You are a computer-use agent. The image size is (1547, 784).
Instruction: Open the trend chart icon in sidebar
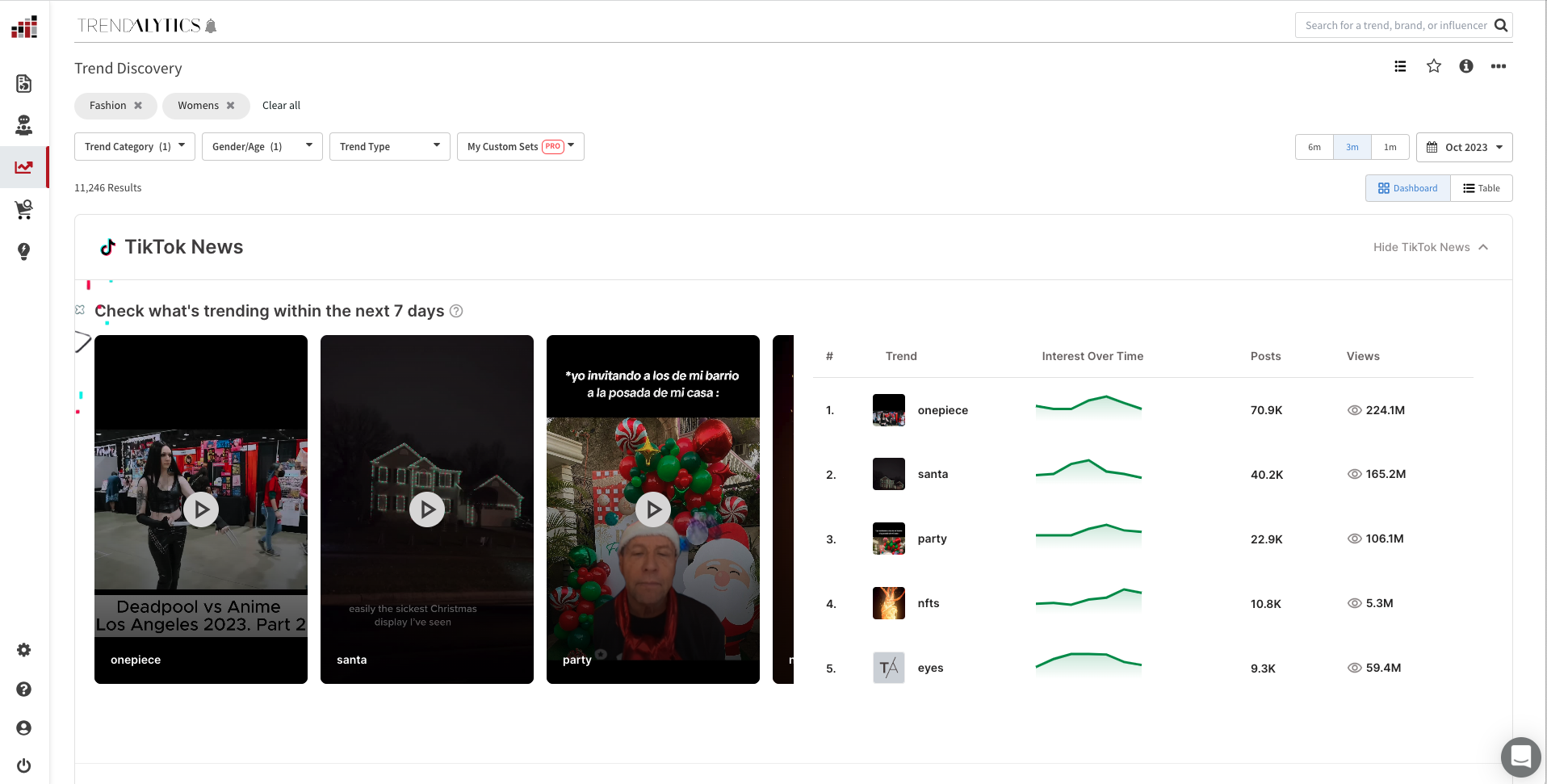tap(24, 167)
